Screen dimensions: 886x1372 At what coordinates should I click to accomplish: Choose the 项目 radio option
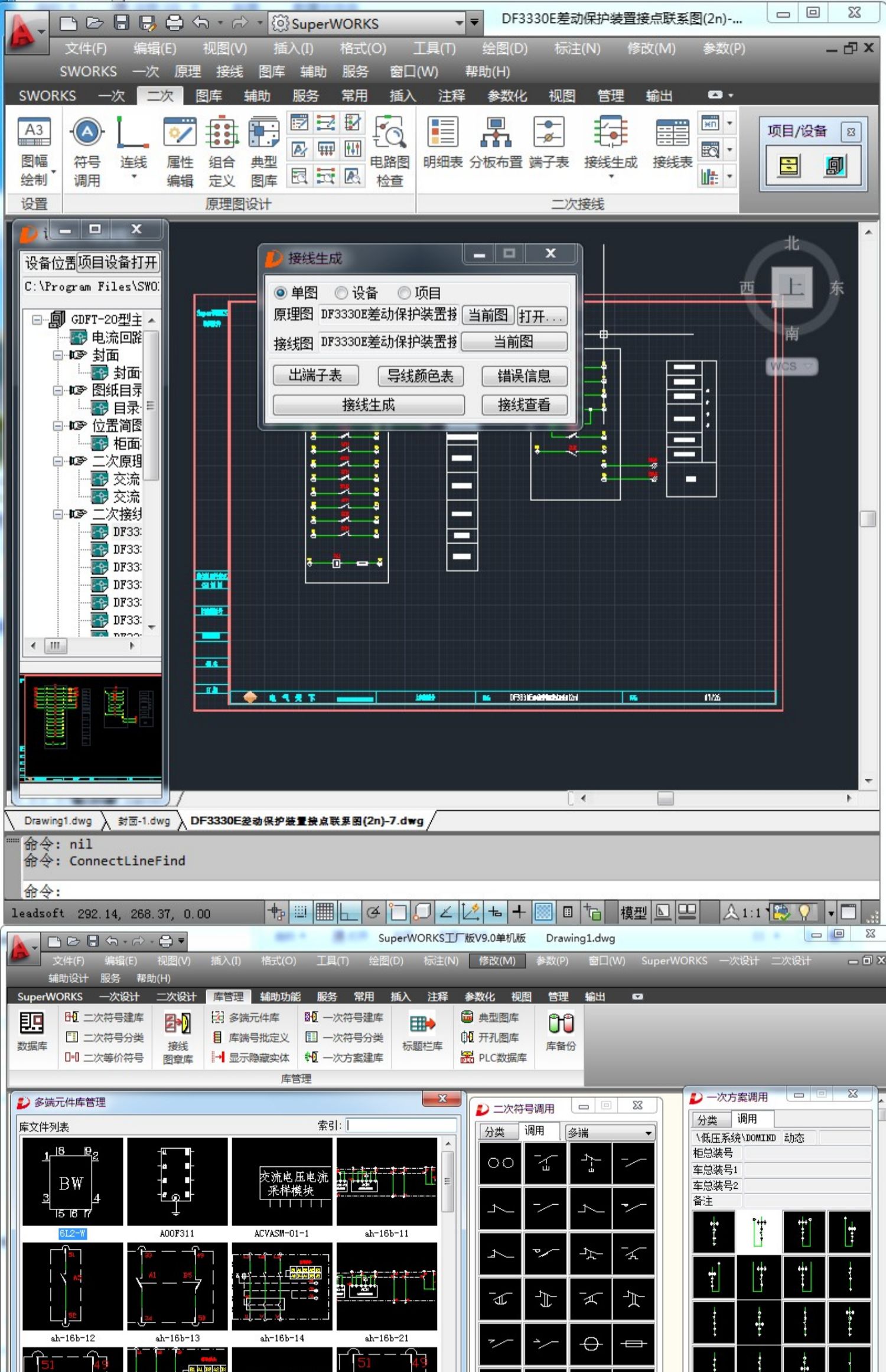coord(404,293)
